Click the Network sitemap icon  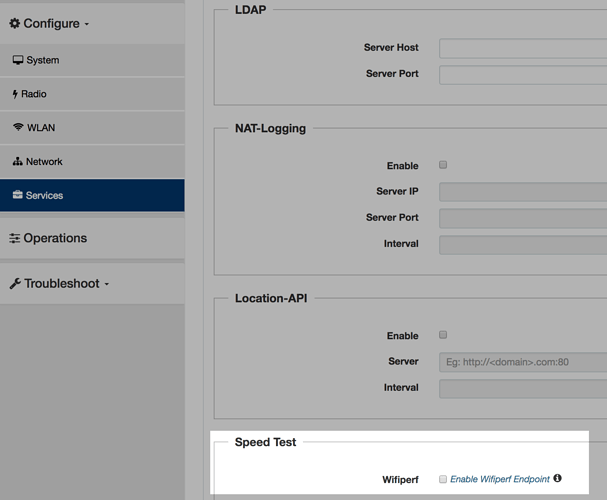coord(18,162)
